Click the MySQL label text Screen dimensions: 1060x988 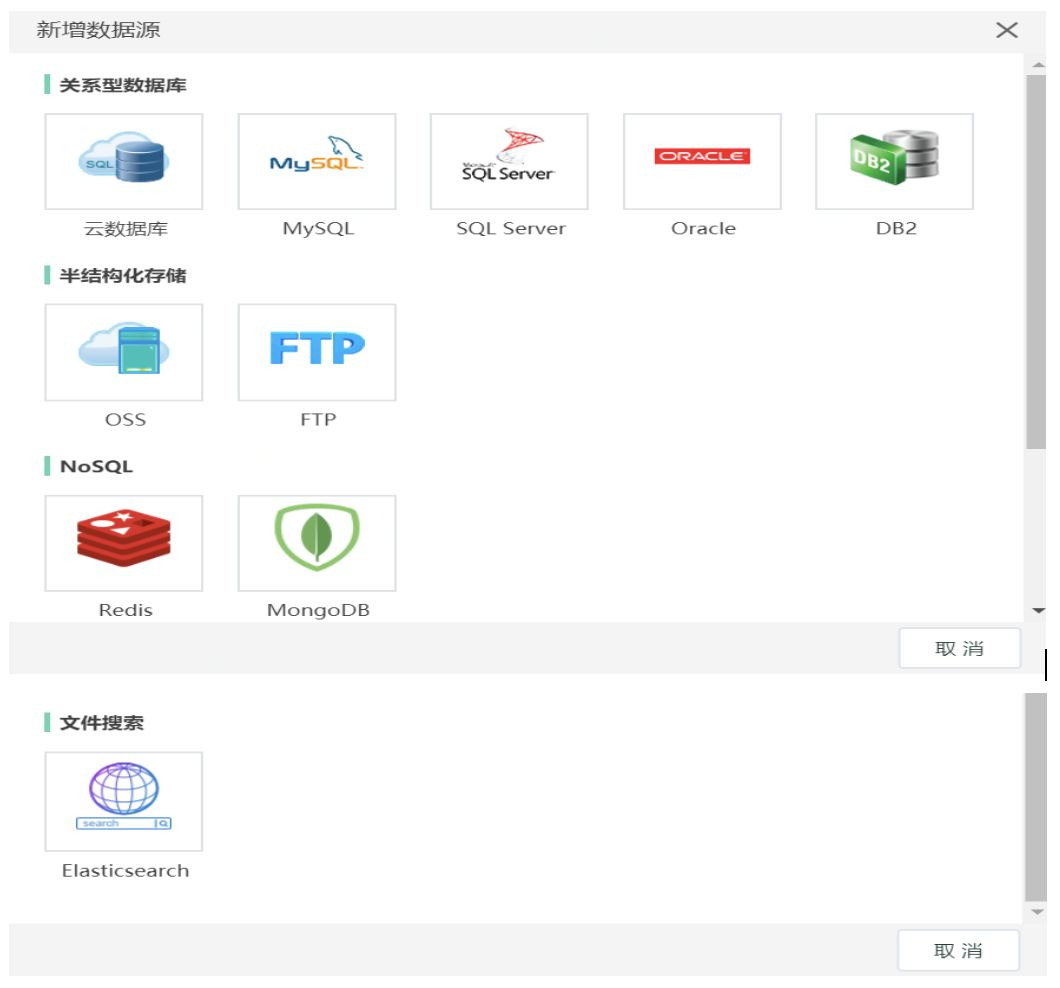click(x=318, y=229)
